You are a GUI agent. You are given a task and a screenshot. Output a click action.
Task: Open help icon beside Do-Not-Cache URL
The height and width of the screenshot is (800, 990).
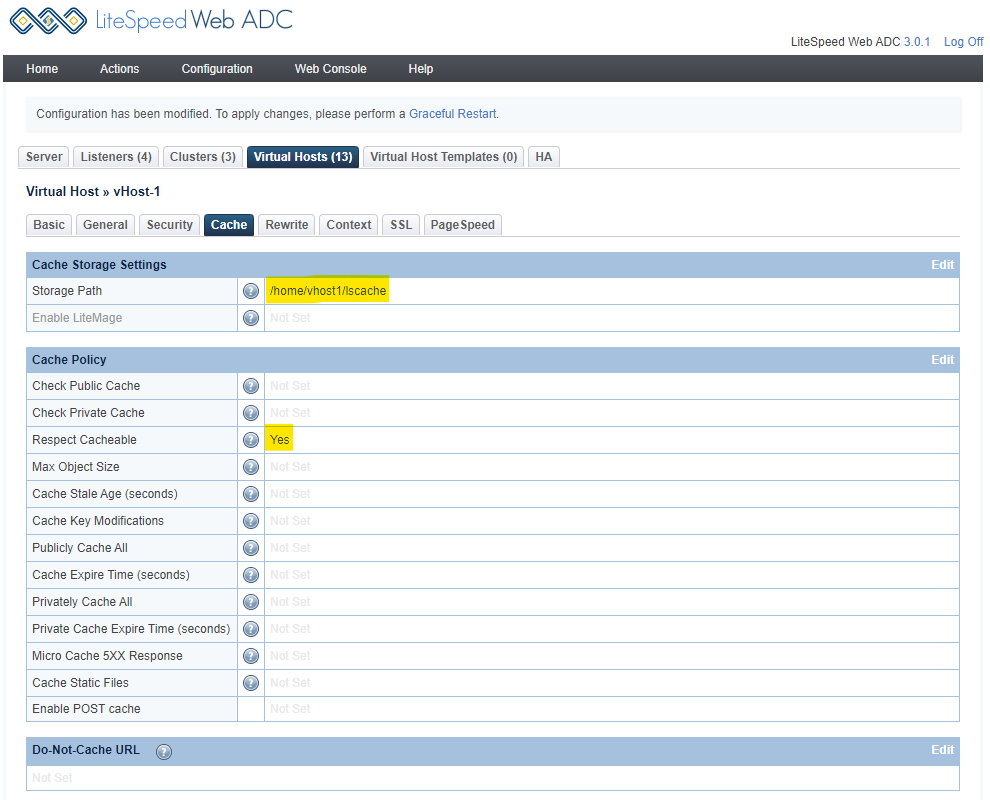tap(164, 751)
